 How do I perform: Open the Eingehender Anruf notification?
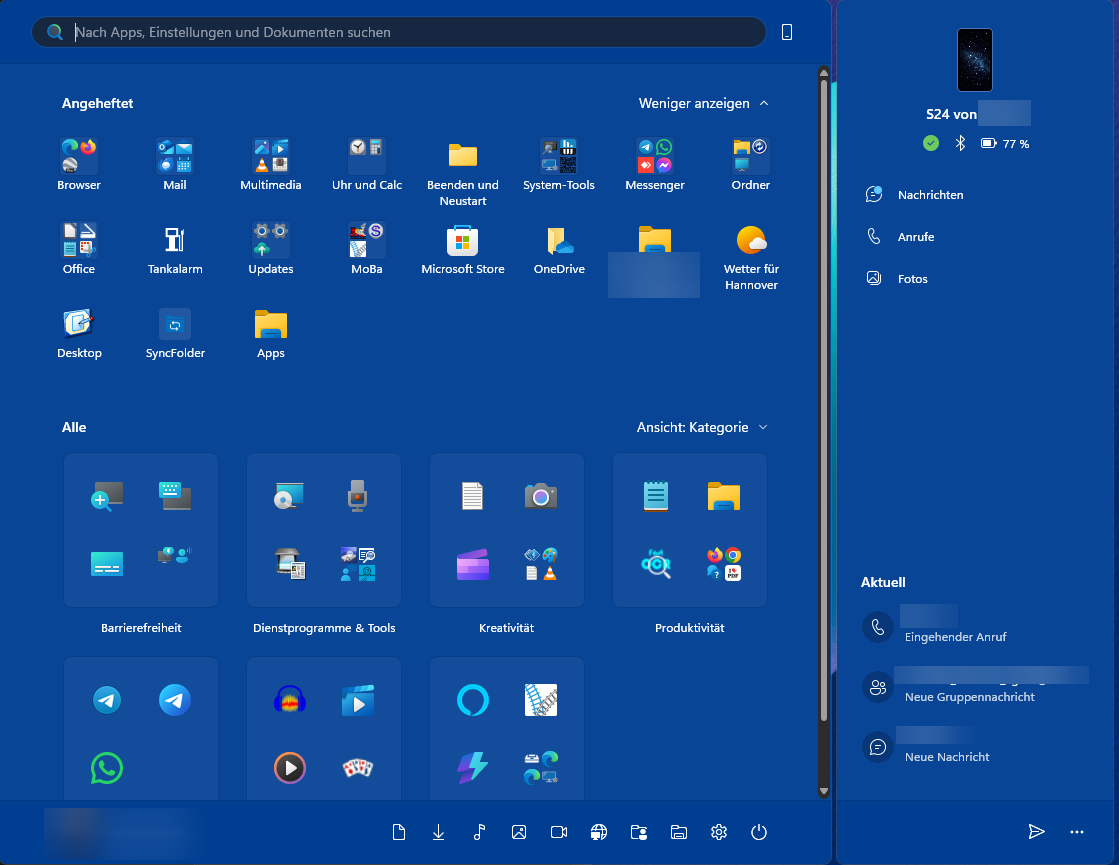pyautogui.click(x=975, y=627)
